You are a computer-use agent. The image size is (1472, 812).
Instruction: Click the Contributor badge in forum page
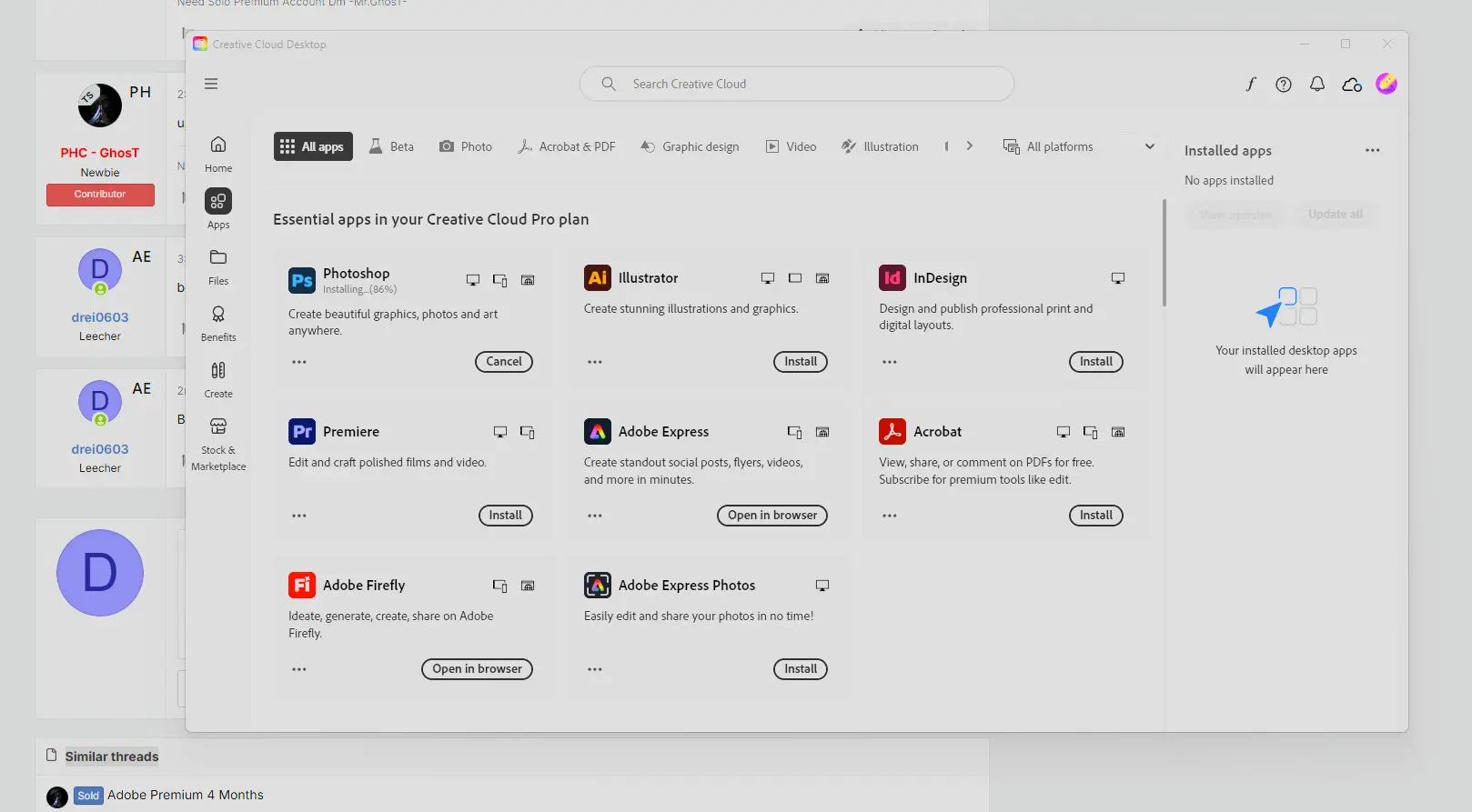click(100, 195)
